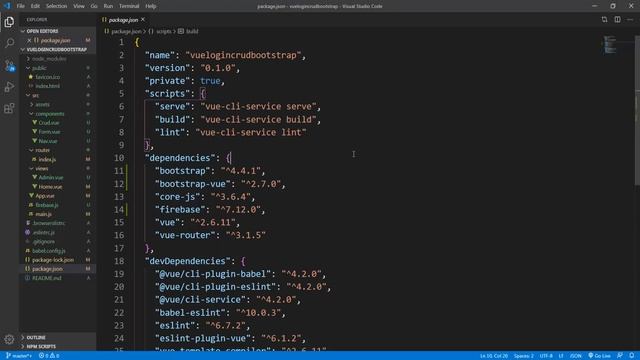Open Admin.vue in the explorer

point(57,178)
